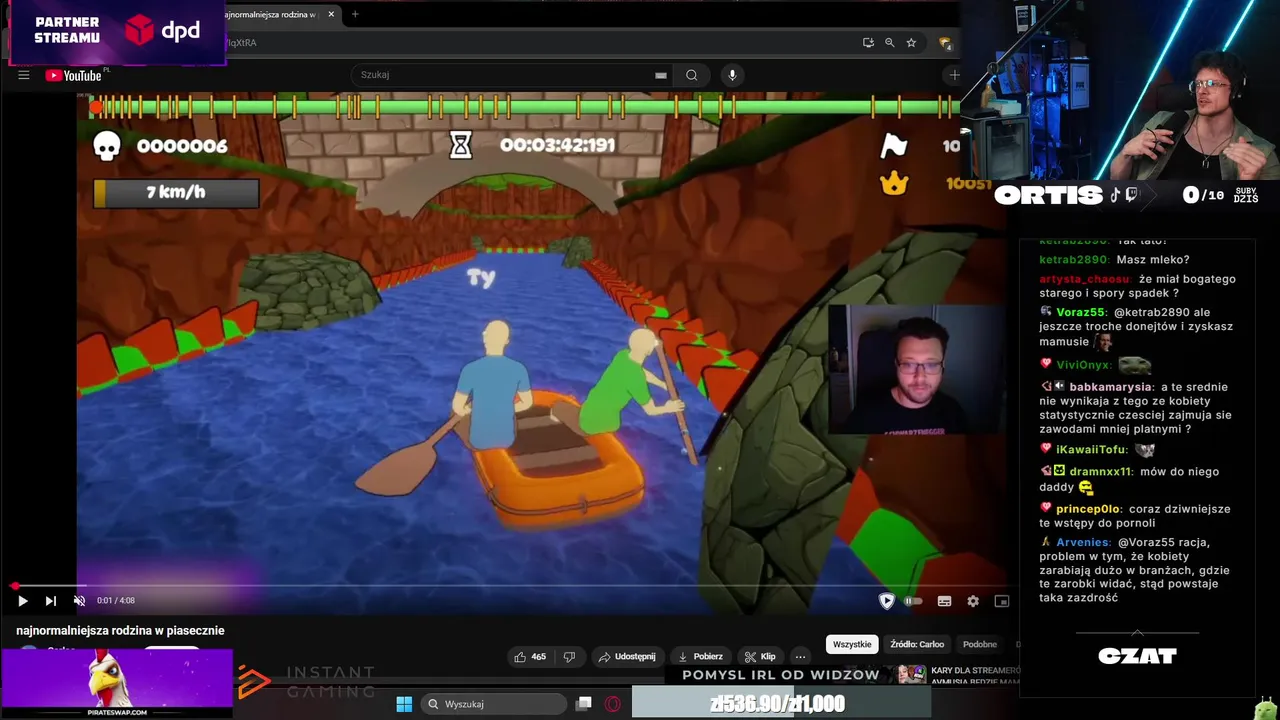The height and width of the screenshot is (720, 1280).
Task: Open Task View on the taskbar
Action: [x=584, y=704]
